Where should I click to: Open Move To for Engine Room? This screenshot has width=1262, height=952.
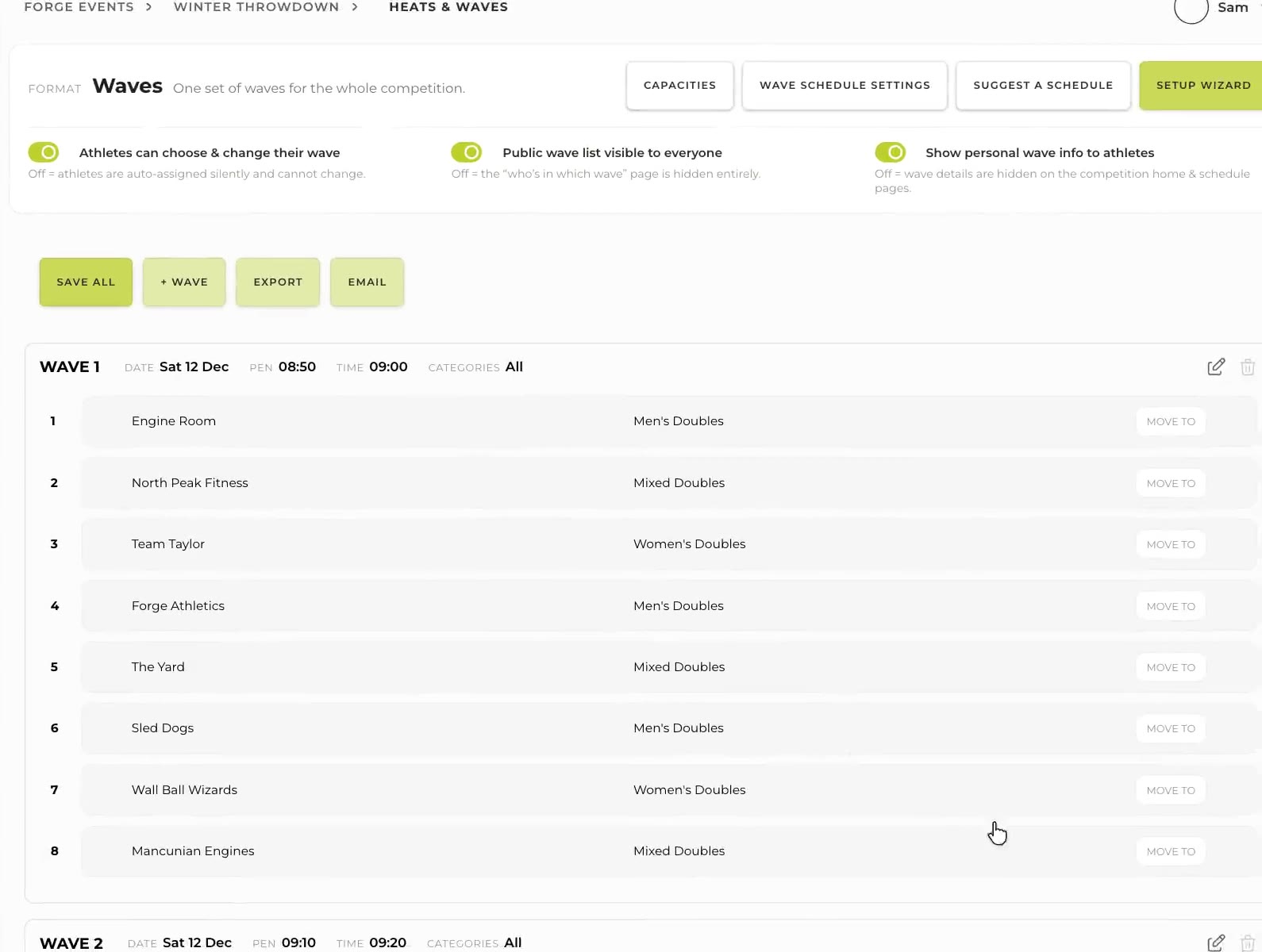pyautogui.click(x=1171, y=421)
